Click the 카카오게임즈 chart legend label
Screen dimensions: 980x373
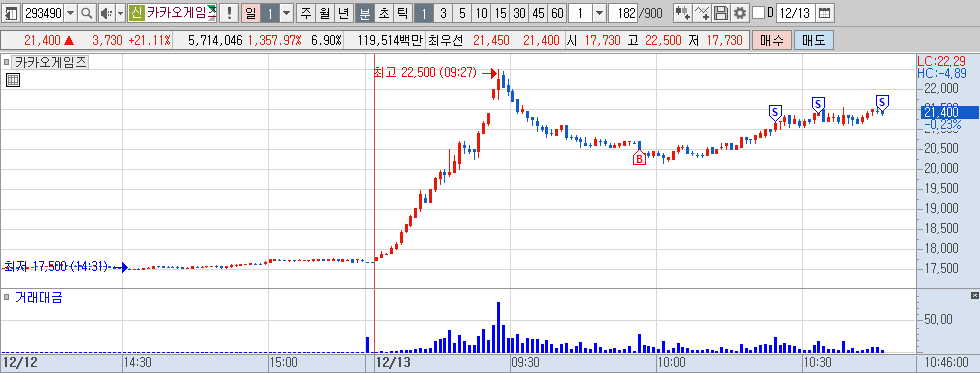[x=51, y=62]
